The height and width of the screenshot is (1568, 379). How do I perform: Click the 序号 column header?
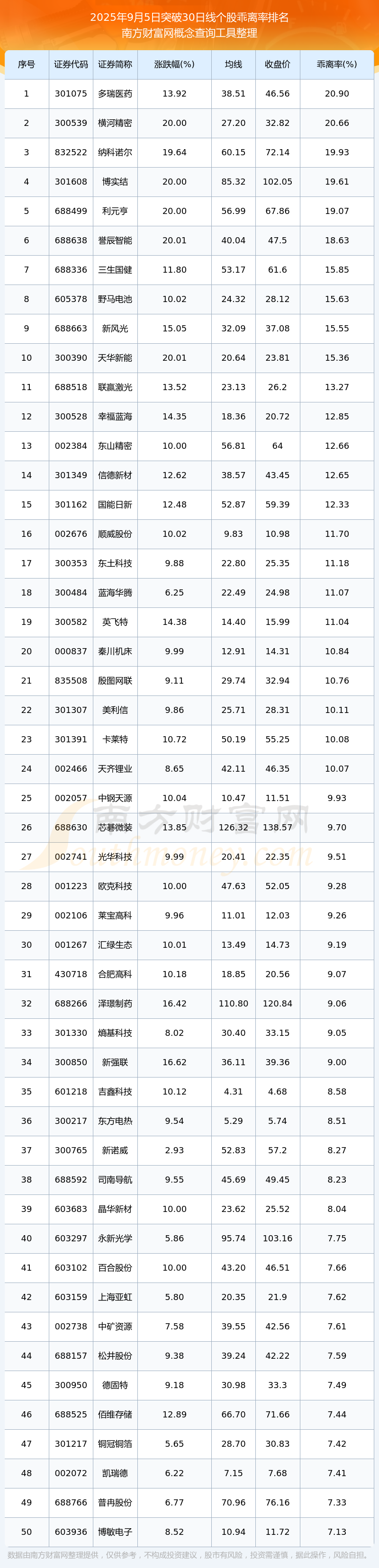[26, 64]
